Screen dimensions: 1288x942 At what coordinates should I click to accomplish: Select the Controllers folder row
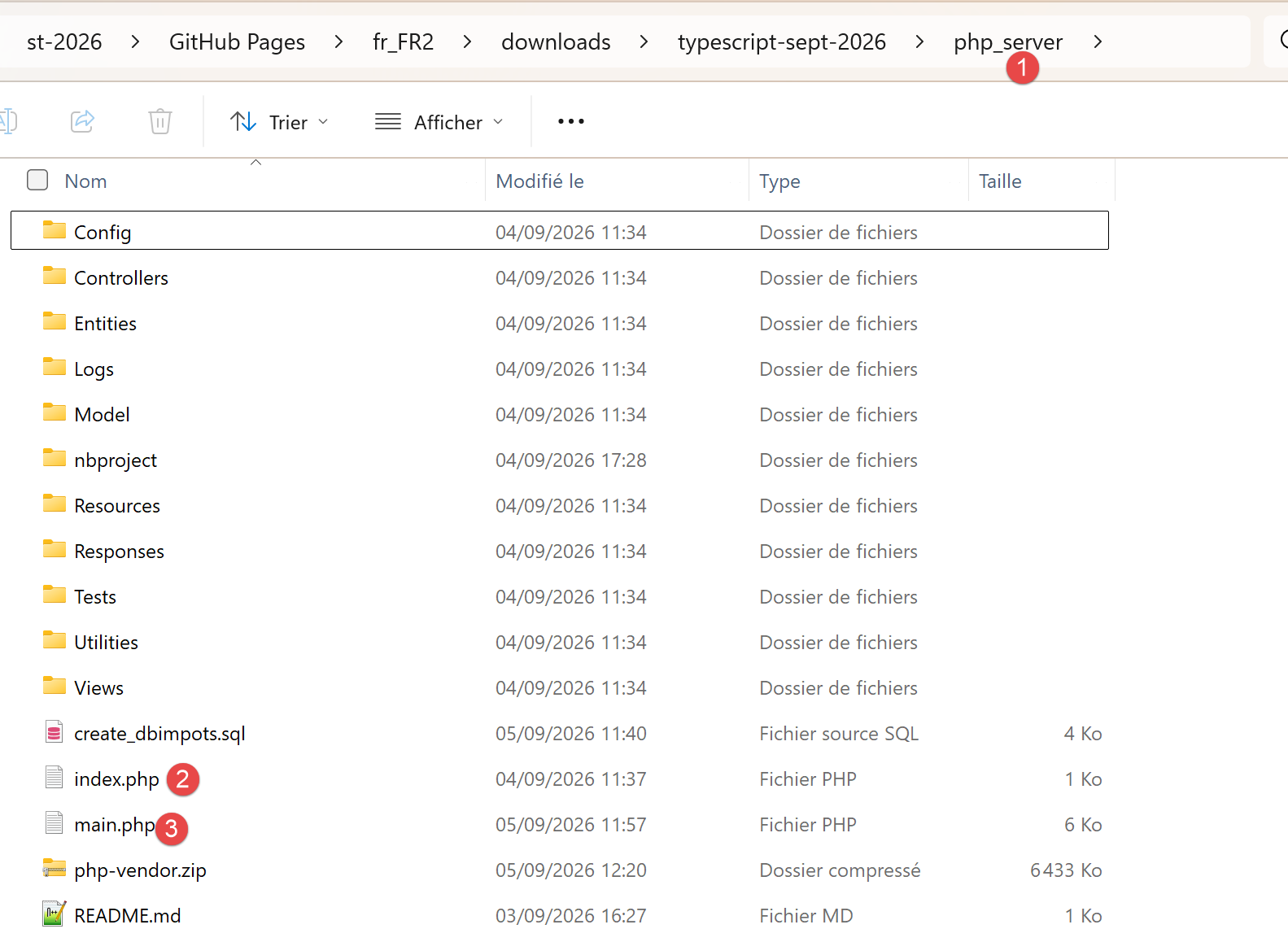pyautogui.click(x=560, y=277)
